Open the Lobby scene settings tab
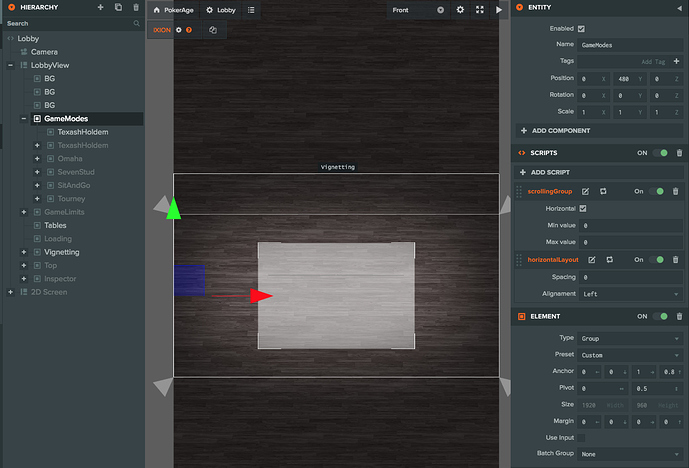Viewport: 689px width, 468px height. pos(221,10)
